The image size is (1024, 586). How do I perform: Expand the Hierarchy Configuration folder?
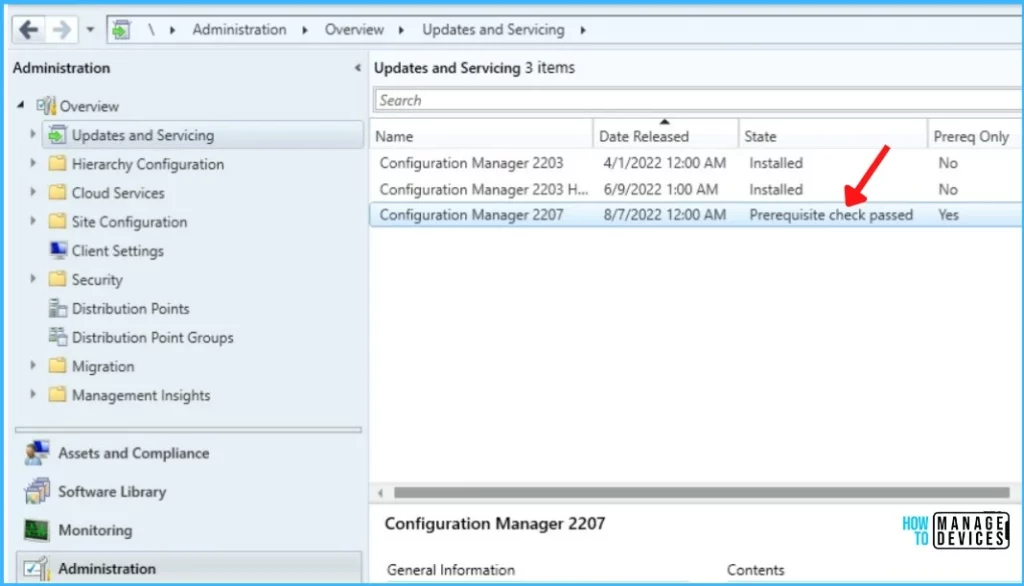click(x=33, y=163)
